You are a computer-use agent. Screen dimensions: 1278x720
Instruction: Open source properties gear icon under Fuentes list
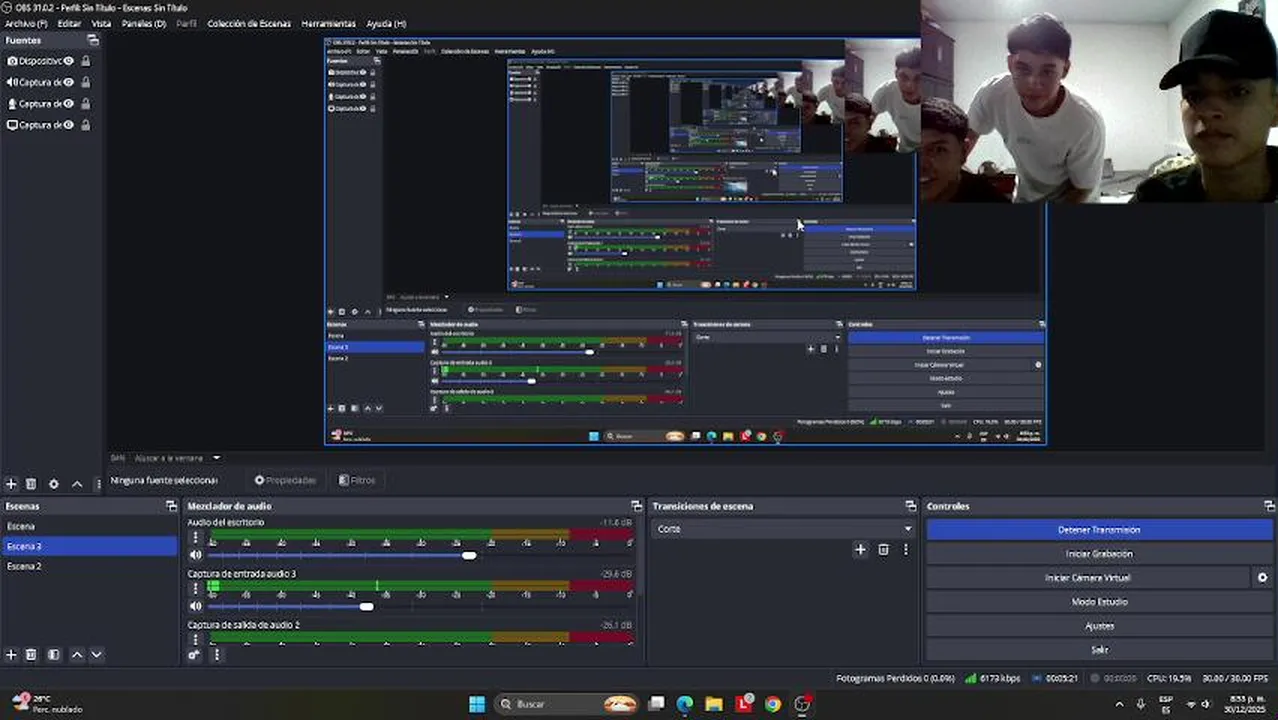click(54, 484)
